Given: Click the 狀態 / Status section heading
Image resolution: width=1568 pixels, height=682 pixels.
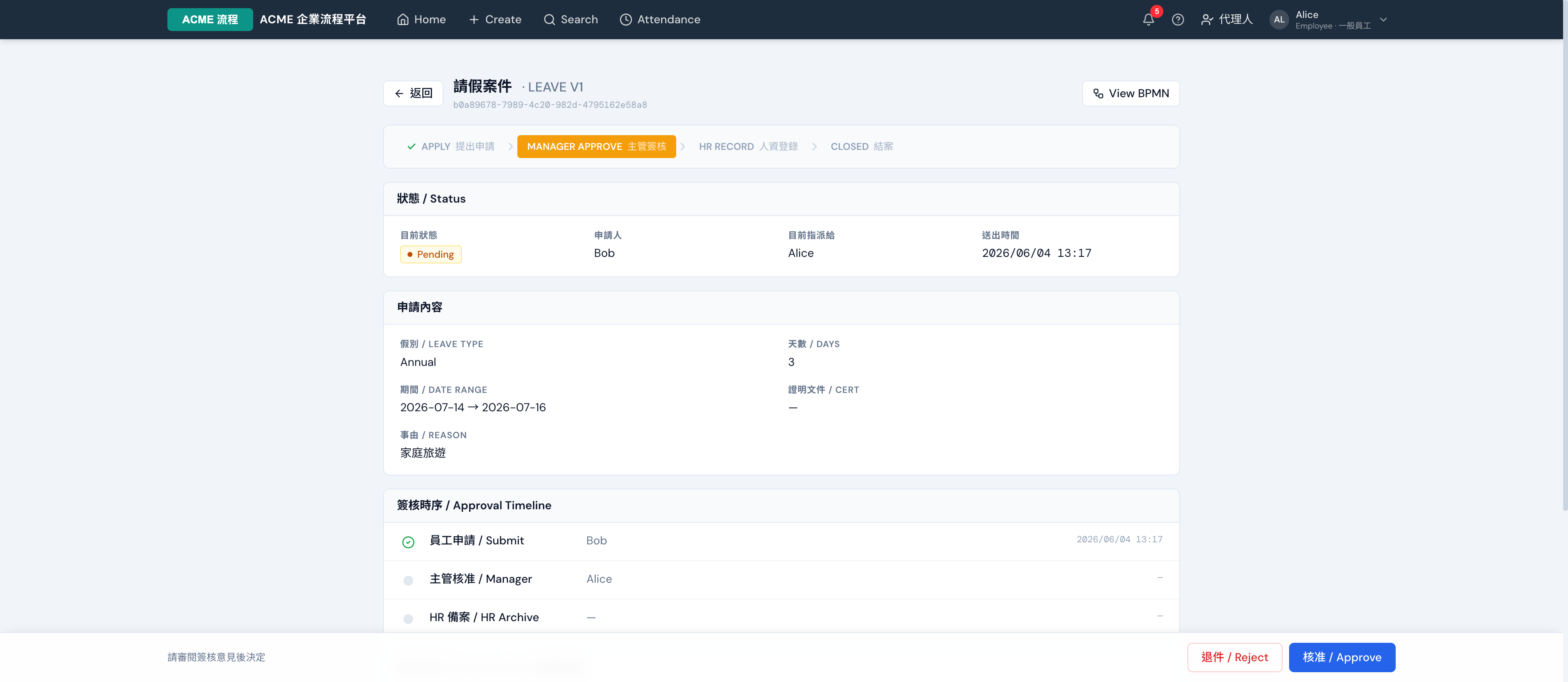Looking at the screenshot, I should point(431,199).
